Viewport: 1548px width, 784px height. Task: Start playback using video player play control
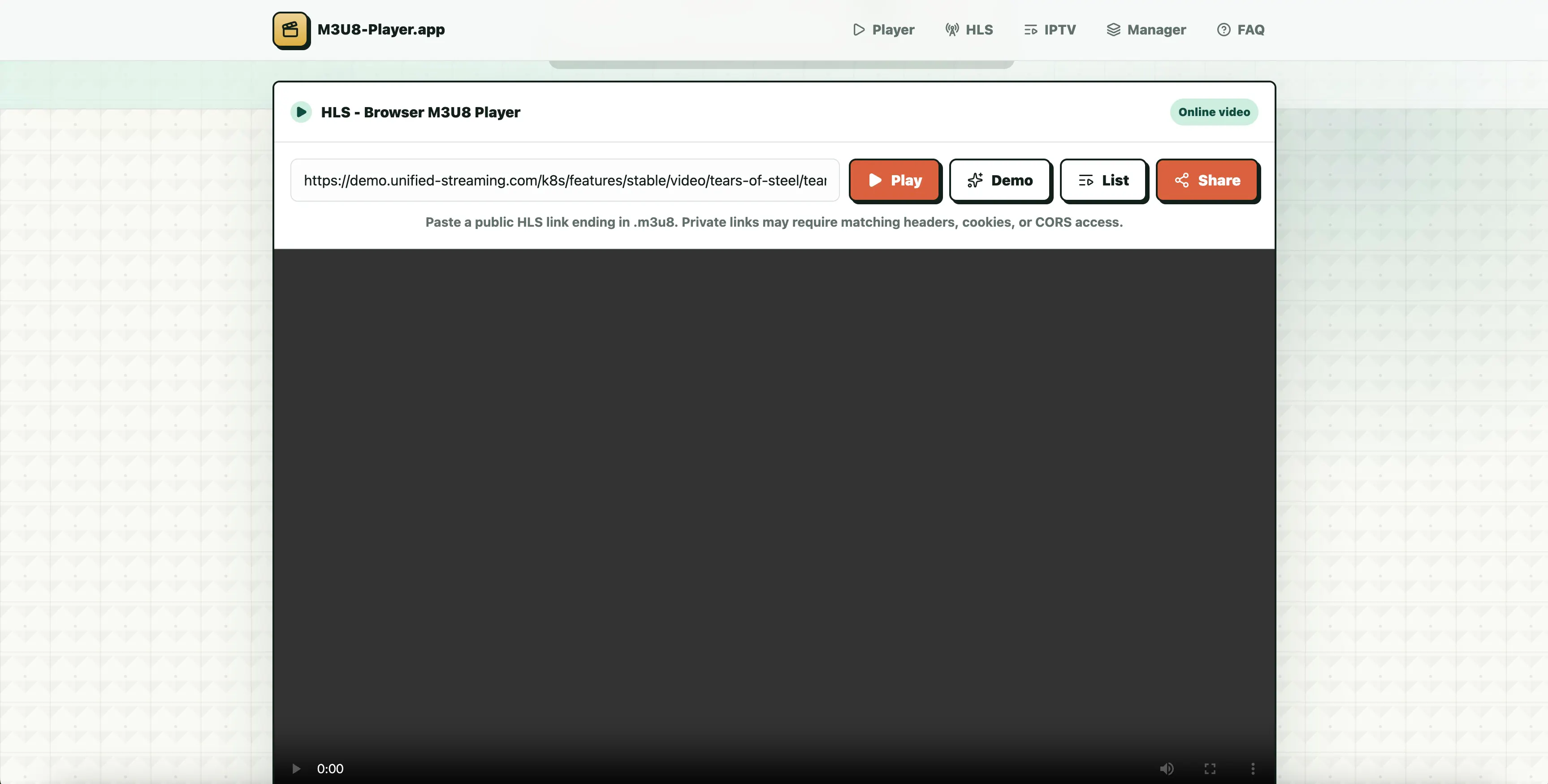(296, 768)
